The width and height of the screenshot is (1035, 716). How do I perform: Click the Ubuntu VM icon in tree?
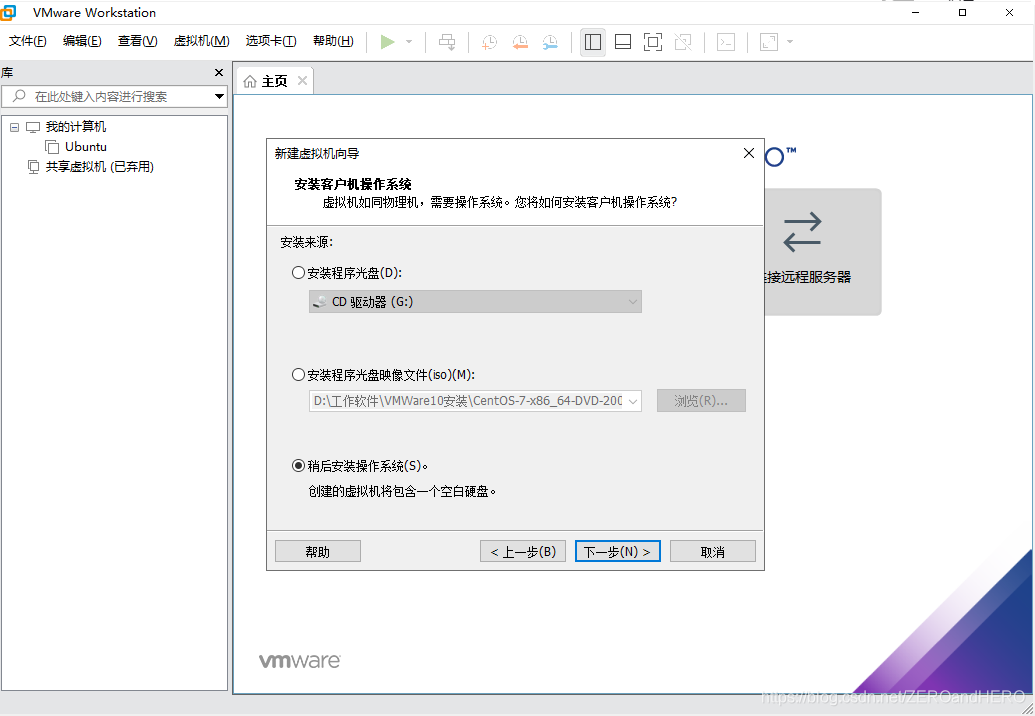tap(52, 146)
